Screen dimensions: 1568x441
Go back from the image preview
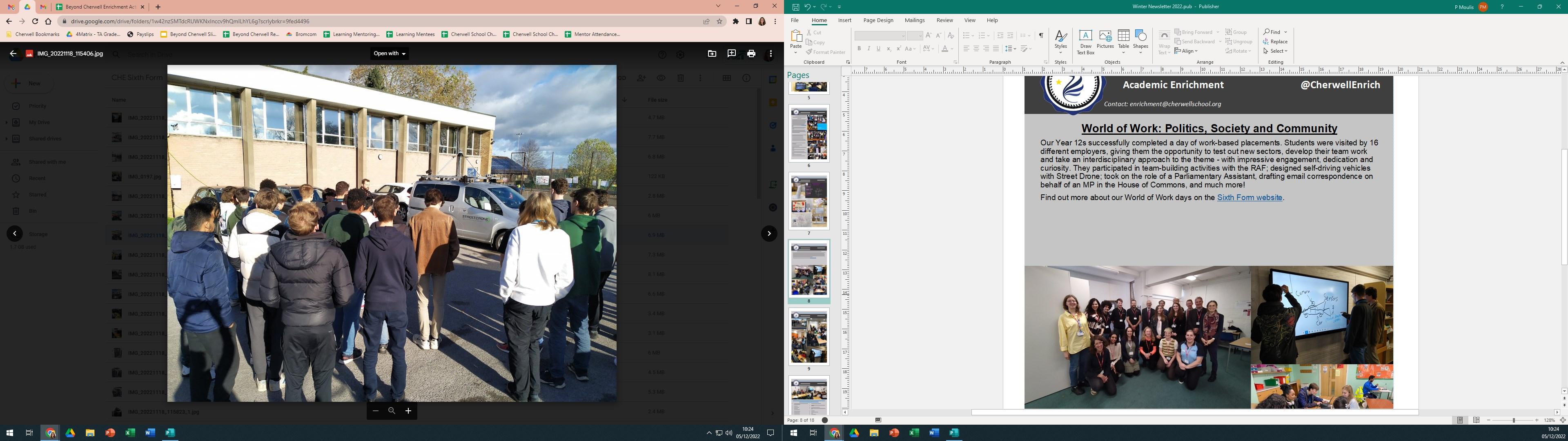point(13,53)
